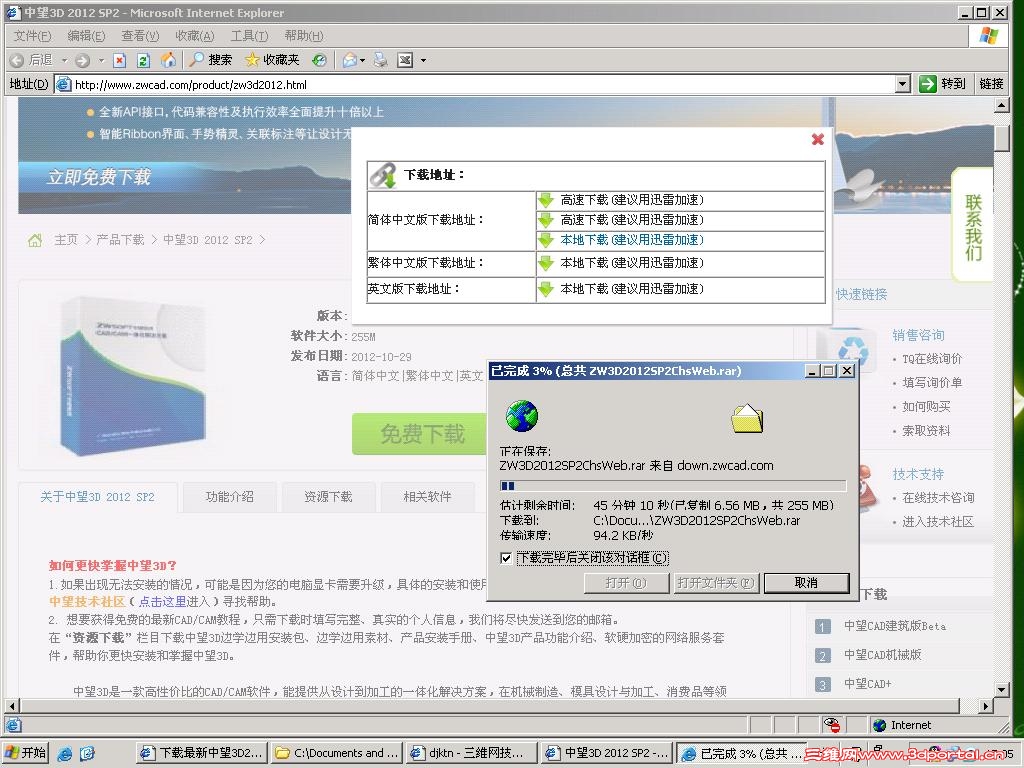This screenshot has width=1024, height=768.
Task: Open the Links (链接) toolbar
Action: point(991,84)
